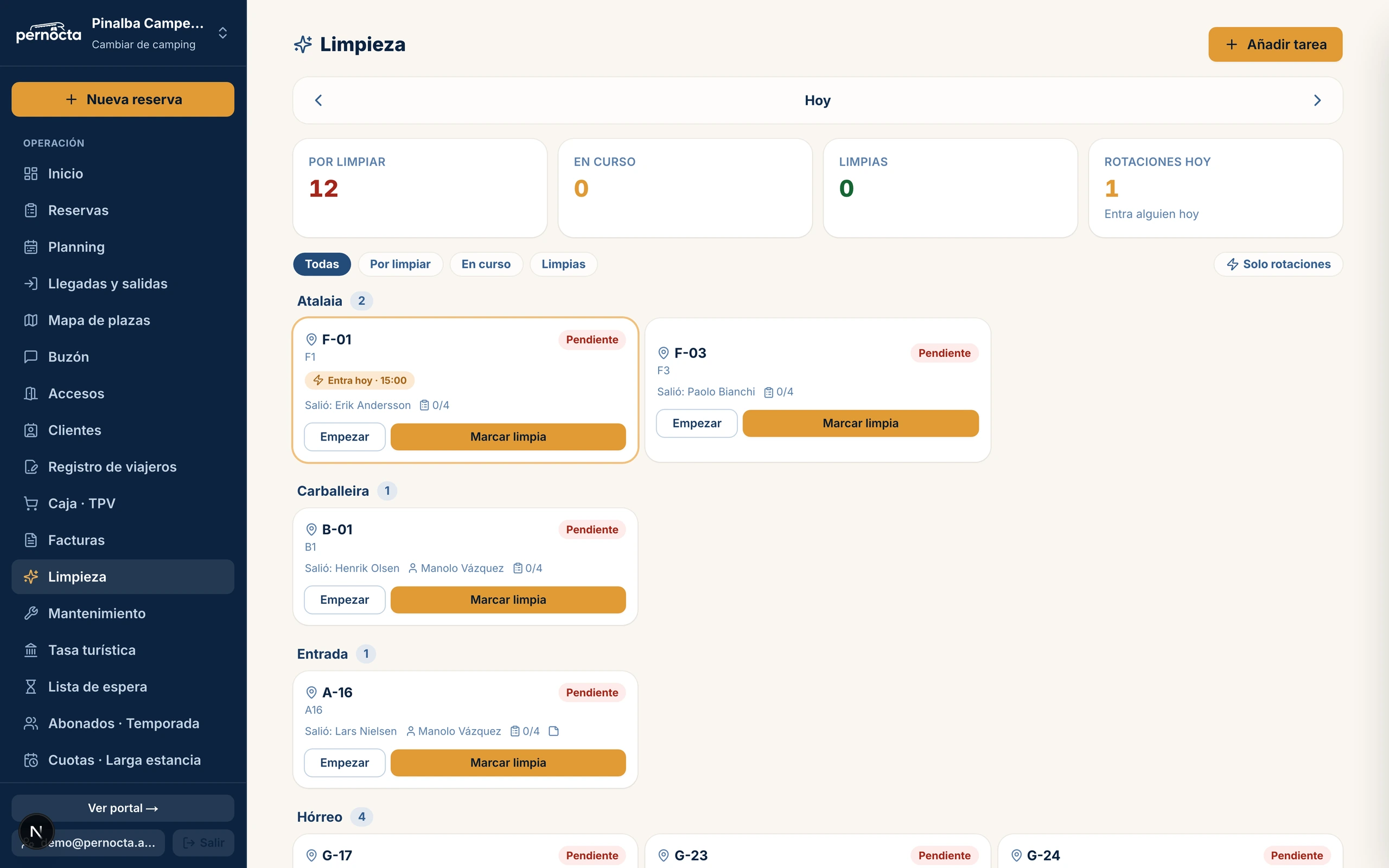Click the Accesos door icon
Screen dimensions: 1389x868
click(31, 393)
